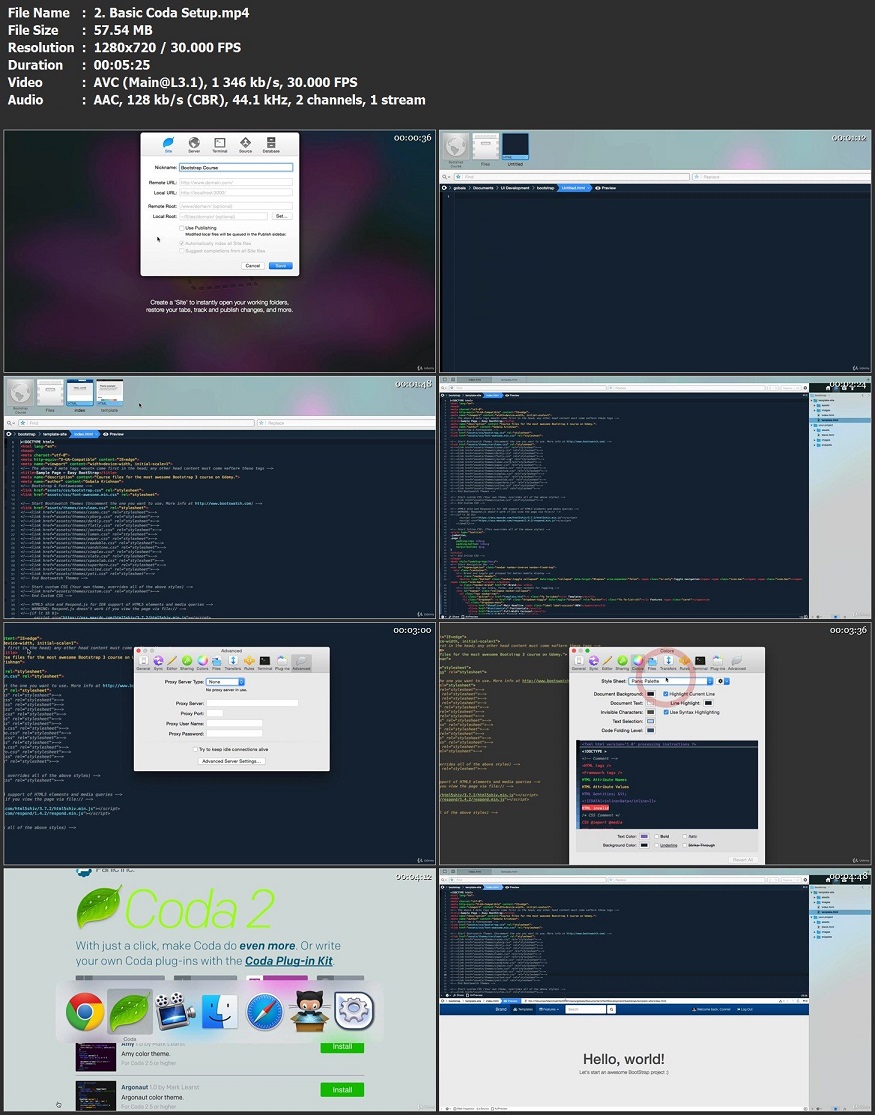Pick the Text Selection color swatch
The image size is (875, 1115).
pyautogui.click(x=650, y=721)
